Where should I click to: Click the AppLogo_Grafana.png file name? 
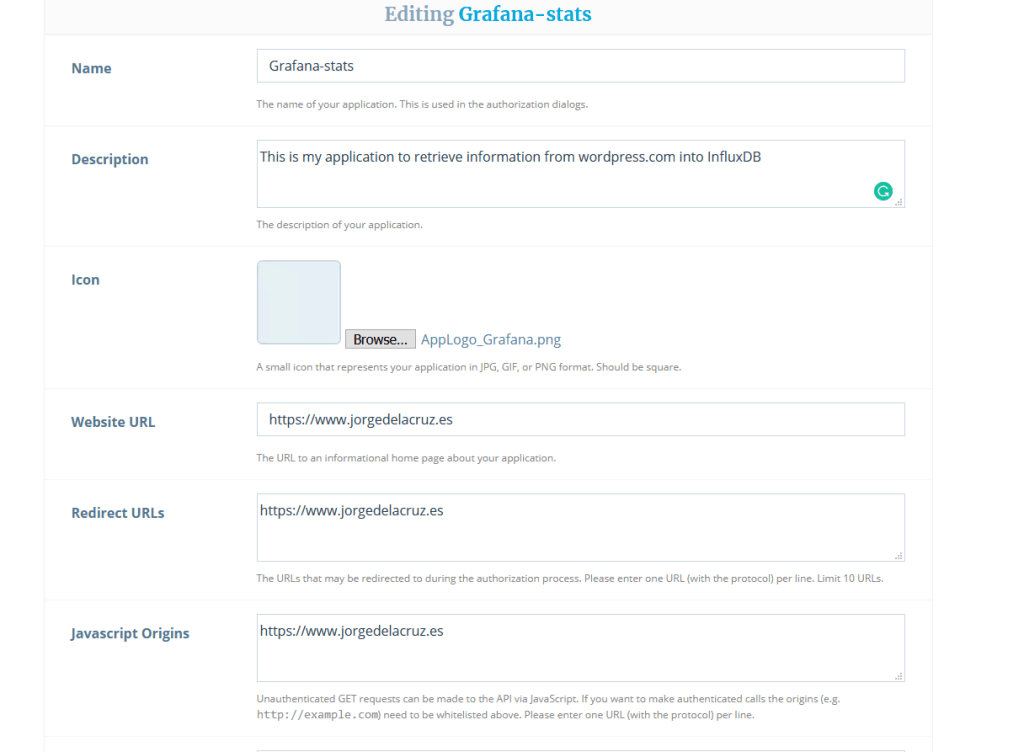pyautogui.click(x=490, y=339)
